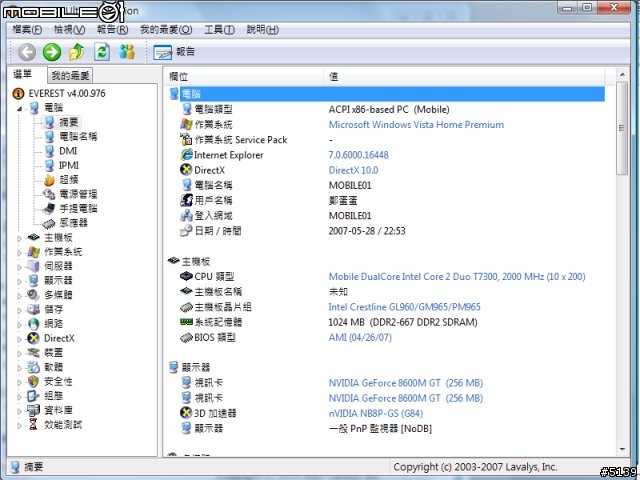
Task: Open the 我的最愛(O) menu
Action: coord(166,30)
